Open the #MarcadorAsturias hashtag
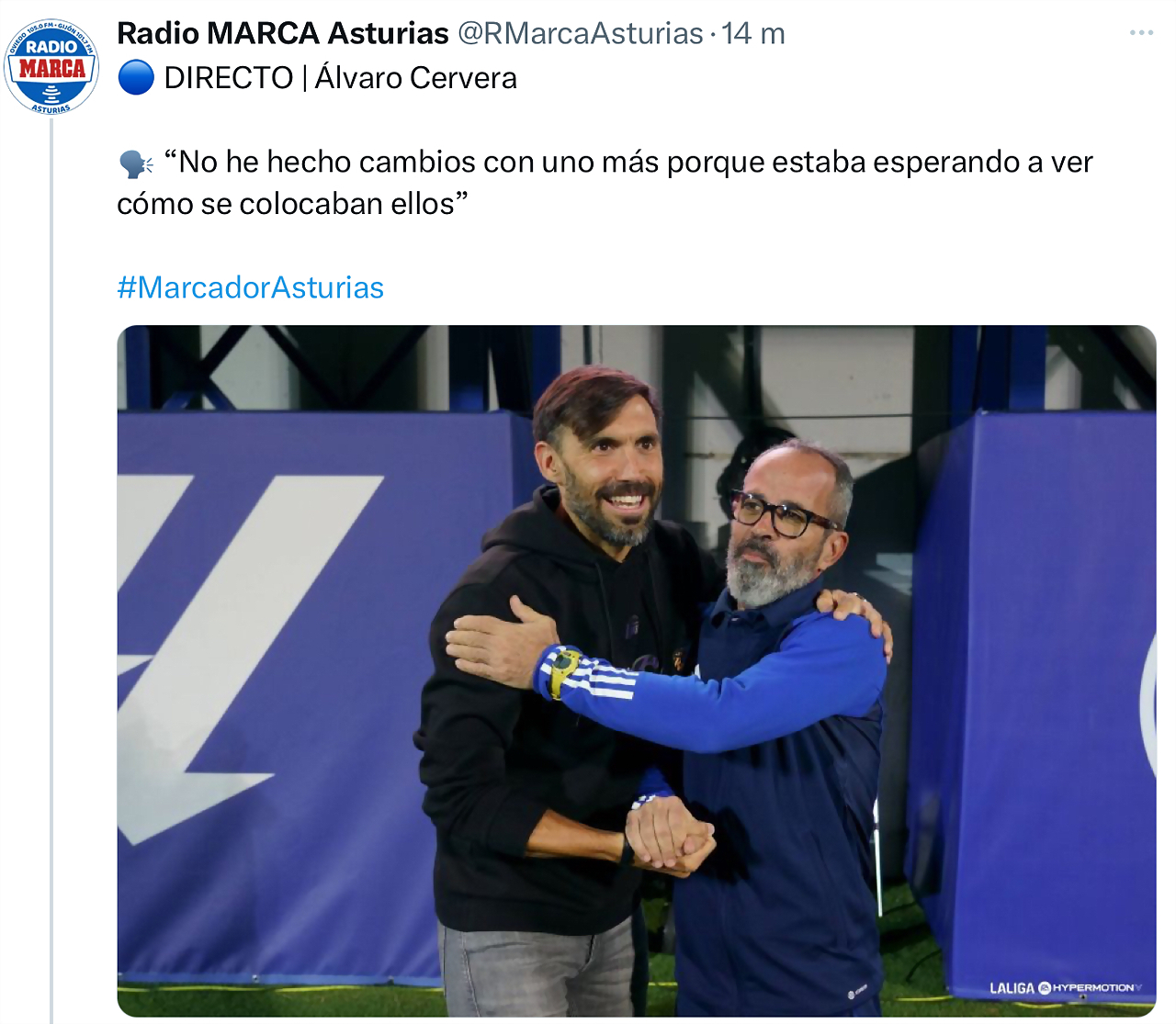 (x=250, y=287)
